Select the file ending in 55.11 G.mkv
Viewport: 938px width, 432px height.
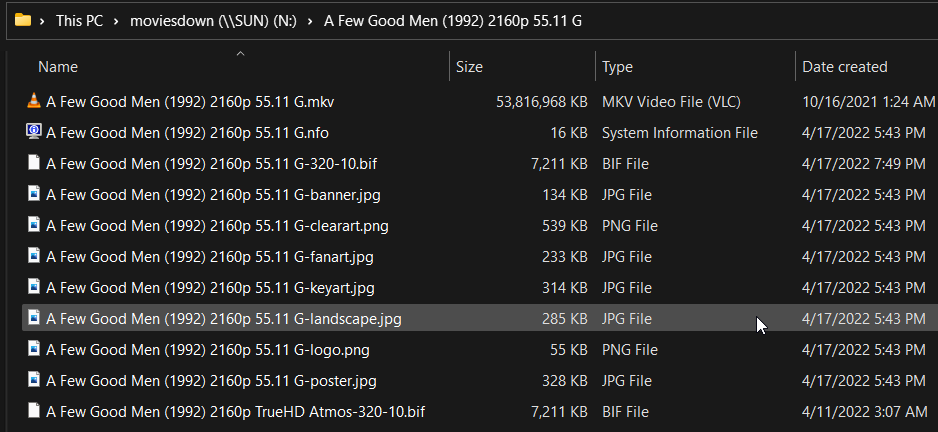pyautogui.click(x=190, y=102)
